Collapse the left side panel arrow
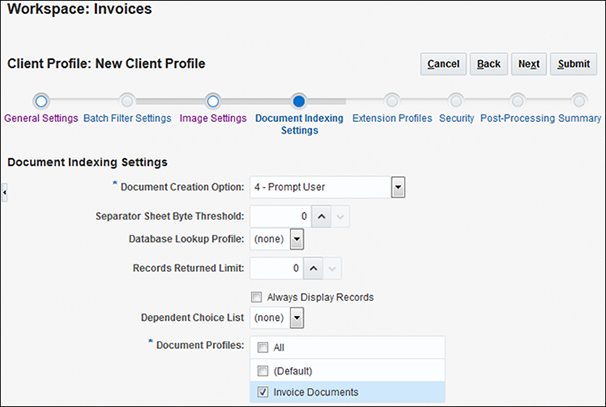Viewport: 606px width, 407px height. pyautogui.click(x=4, y=192)
